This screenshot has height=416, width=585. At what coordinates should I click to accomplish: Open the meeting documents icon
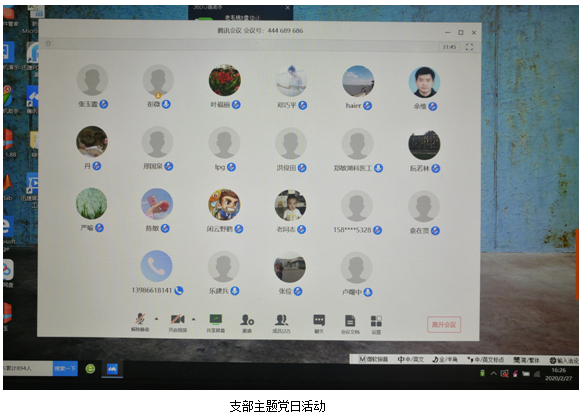[x=350, y=321]
